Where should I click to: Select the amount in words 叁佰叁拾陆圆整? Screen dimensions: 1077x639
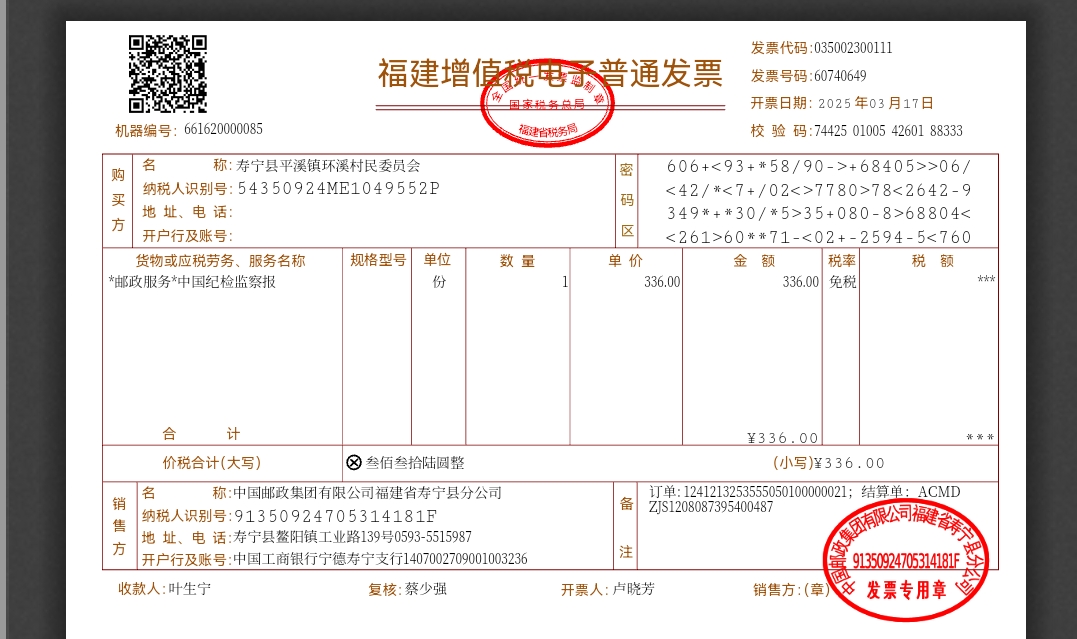click(x=415, y=462)
